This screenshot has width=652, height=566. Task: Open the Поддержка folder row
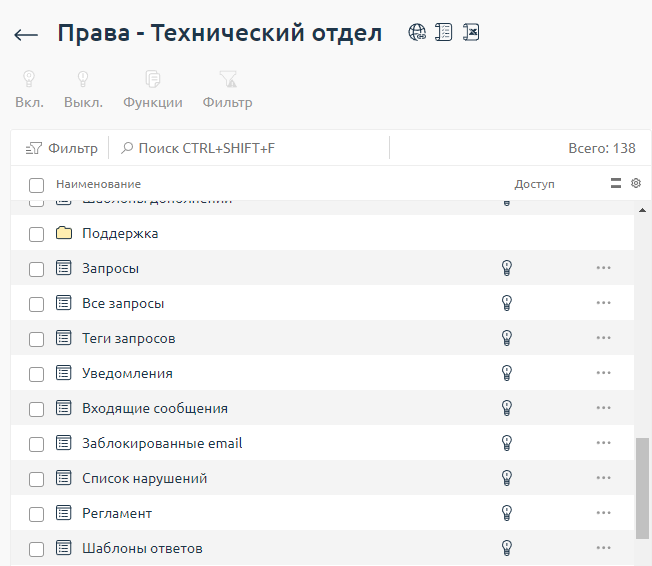(120, 234)
